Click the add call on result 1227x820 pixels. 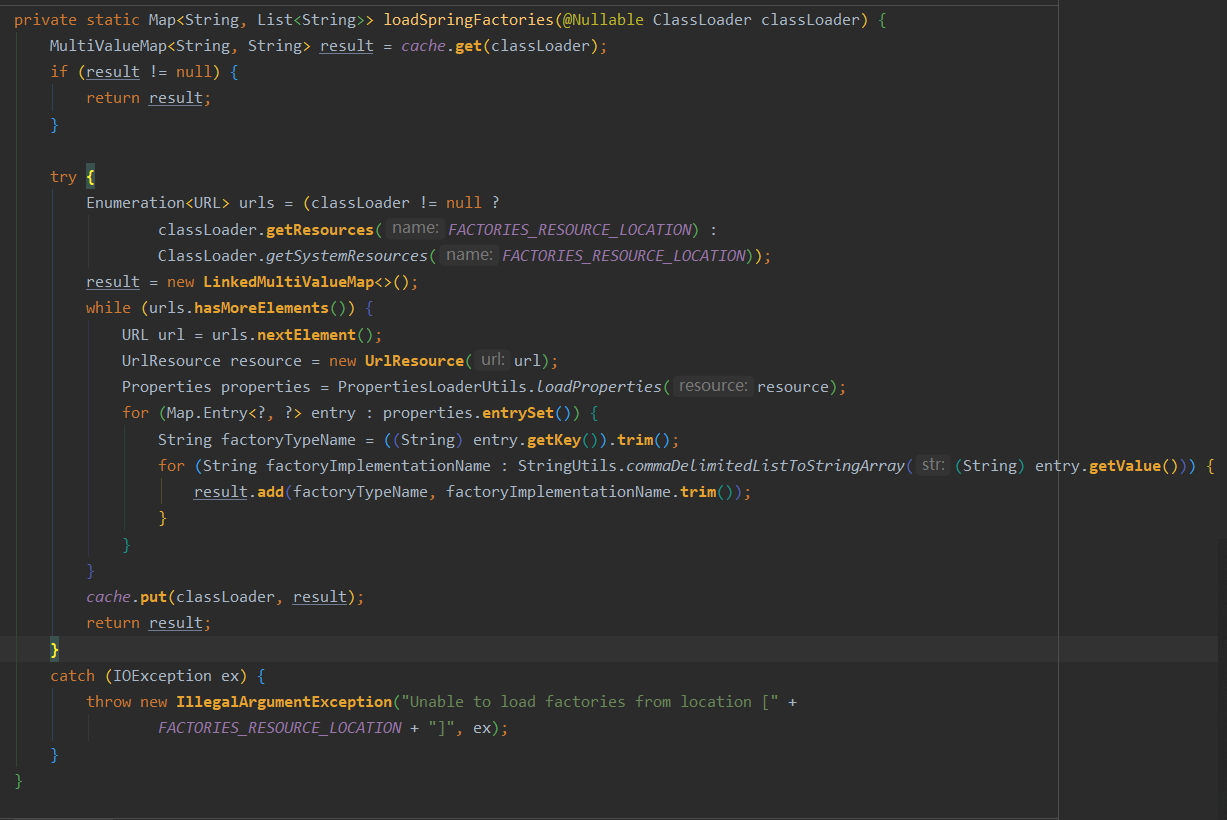point(270,491)
